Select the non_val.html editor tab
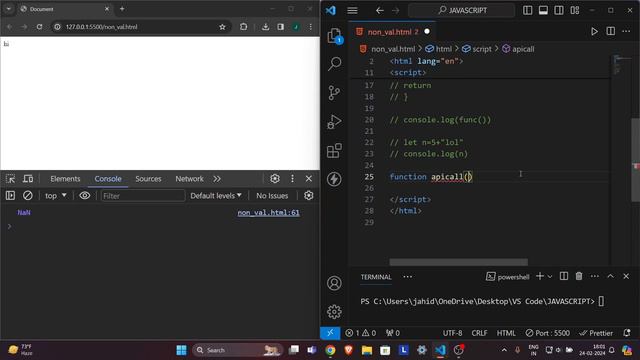Screen dimensions: 640x360 pyautogui.click(x=391, y=32)
